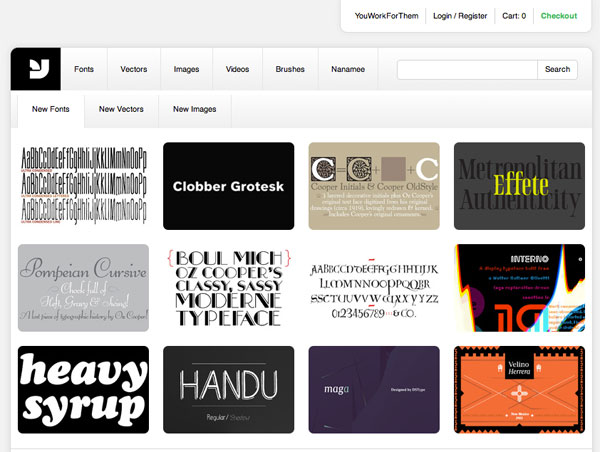Open the orange Velino Herrera thumbnail

click(x=519, y=390)
